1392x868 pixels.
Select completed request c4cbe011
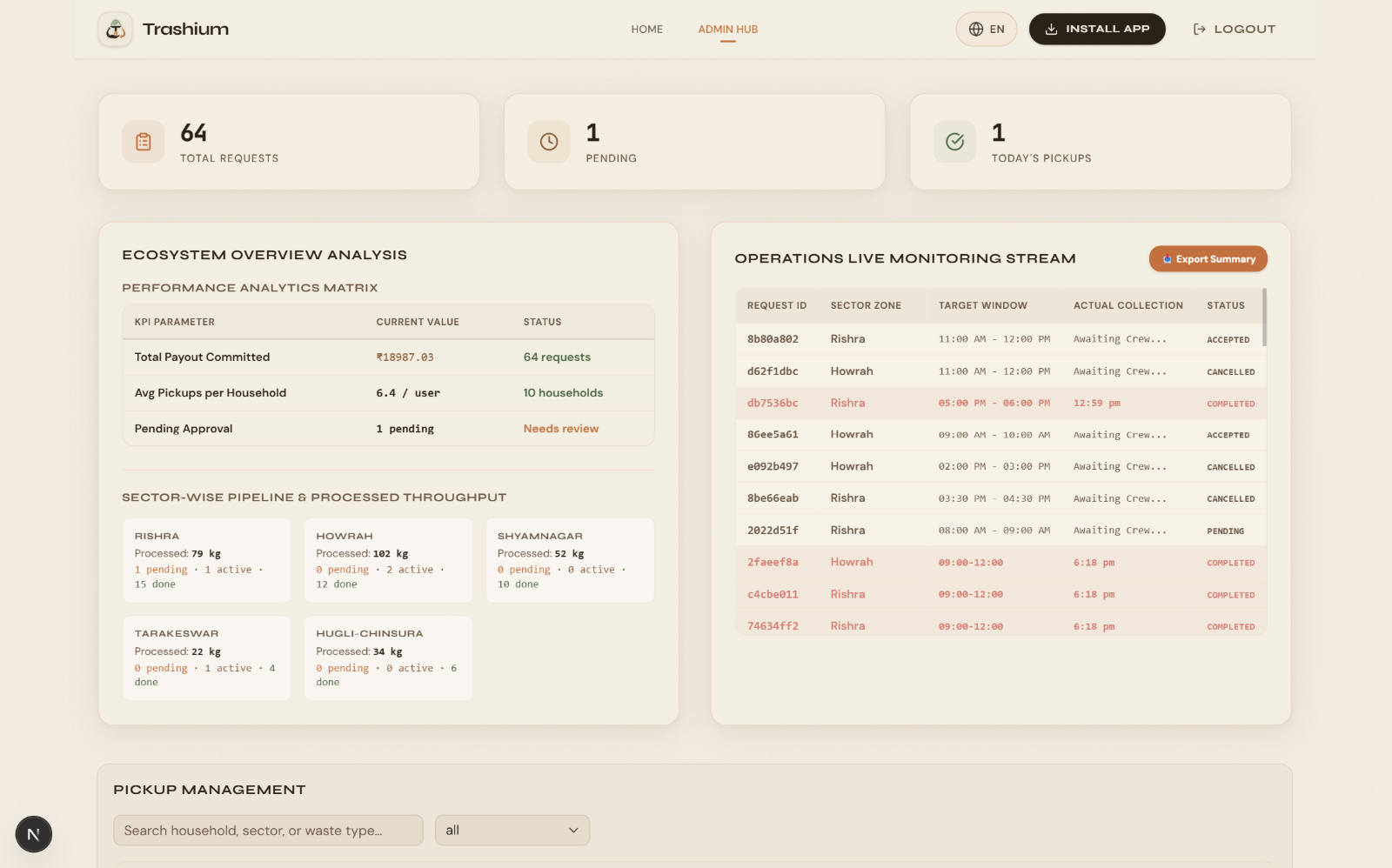point(1000,595)
